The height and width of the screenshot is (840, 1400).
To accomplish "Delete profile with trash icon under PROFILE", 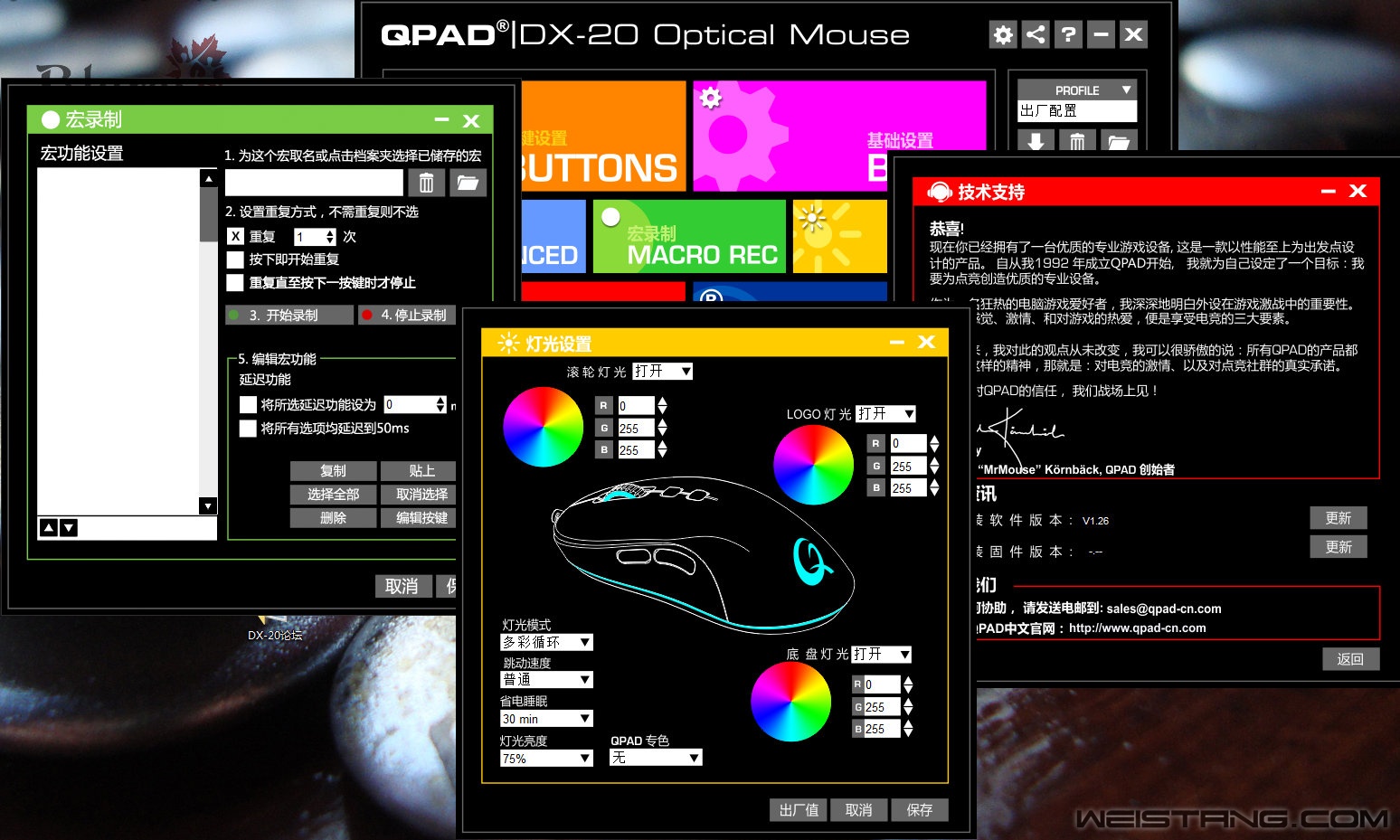I will (1077, 141).
